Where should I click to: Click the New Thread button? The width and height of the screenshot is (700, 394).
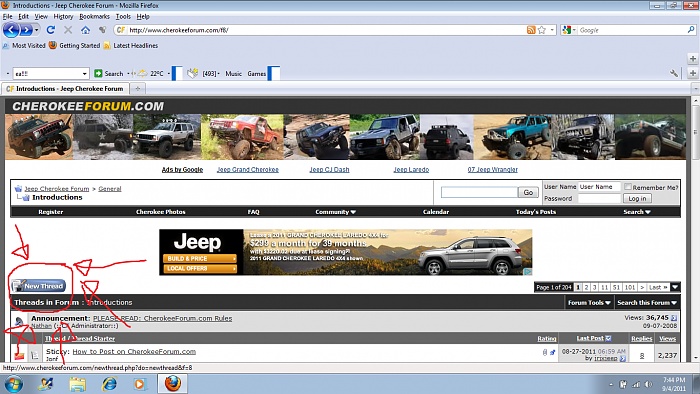(x=39, y=286)
